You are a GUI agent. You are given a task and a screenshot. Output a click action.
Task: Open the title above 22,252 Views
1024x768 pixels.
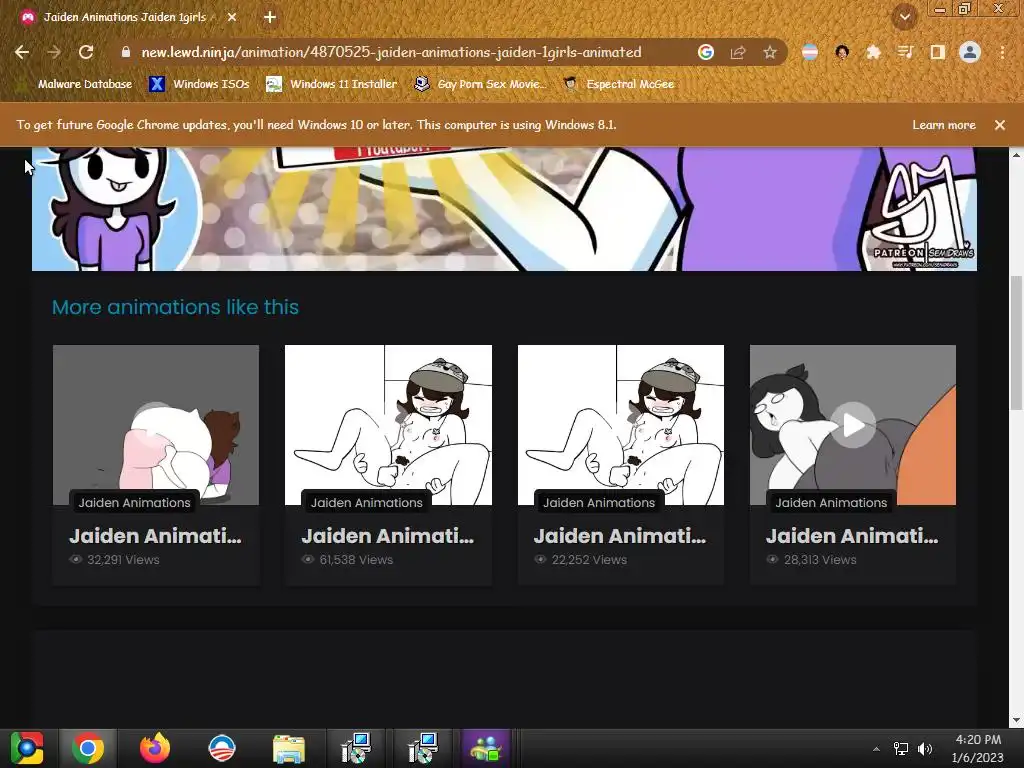pyautogui.click(x=620, y=536)
